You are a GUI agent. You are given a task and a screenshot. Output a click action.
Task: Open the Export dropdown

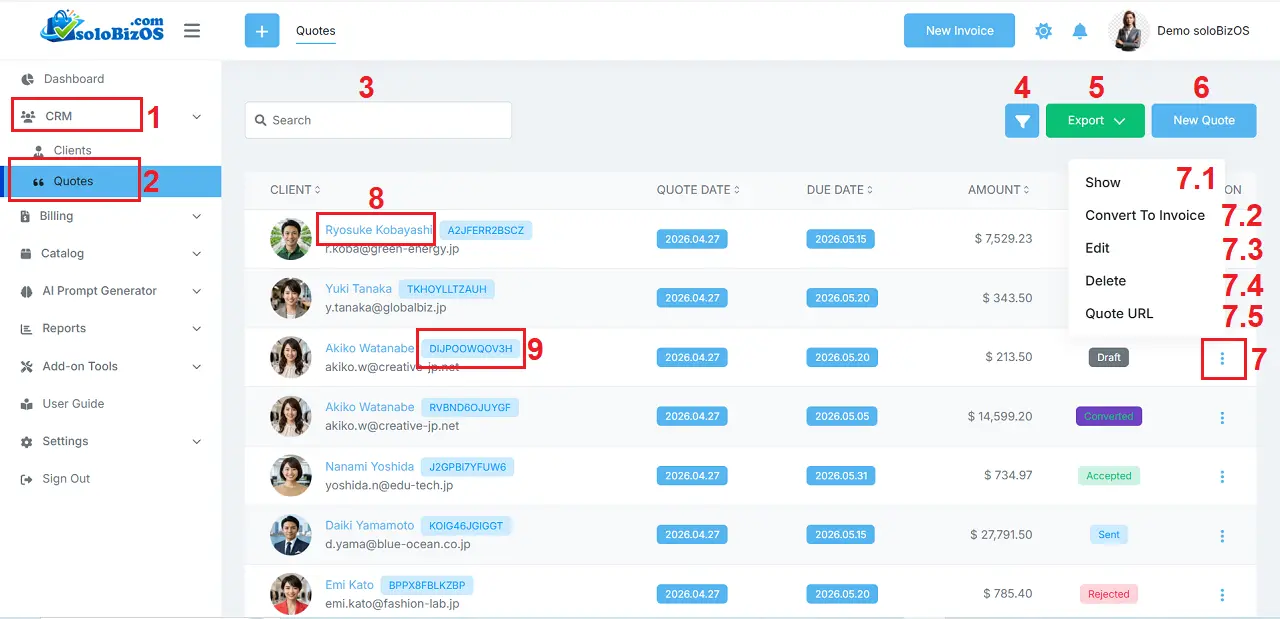click(x=1095, y=120)
